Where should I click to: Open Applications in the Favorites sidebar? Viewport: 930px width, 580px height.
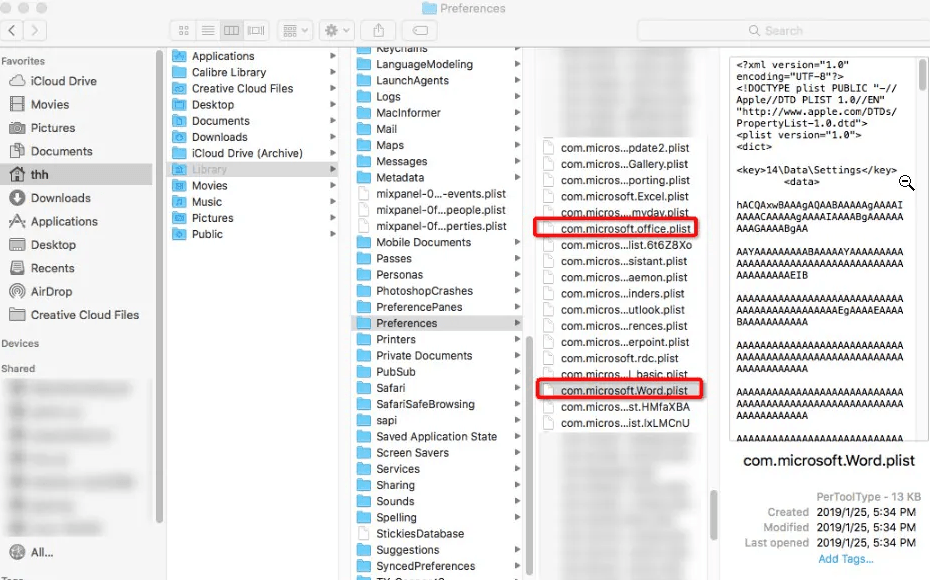[x=64, y=221]
